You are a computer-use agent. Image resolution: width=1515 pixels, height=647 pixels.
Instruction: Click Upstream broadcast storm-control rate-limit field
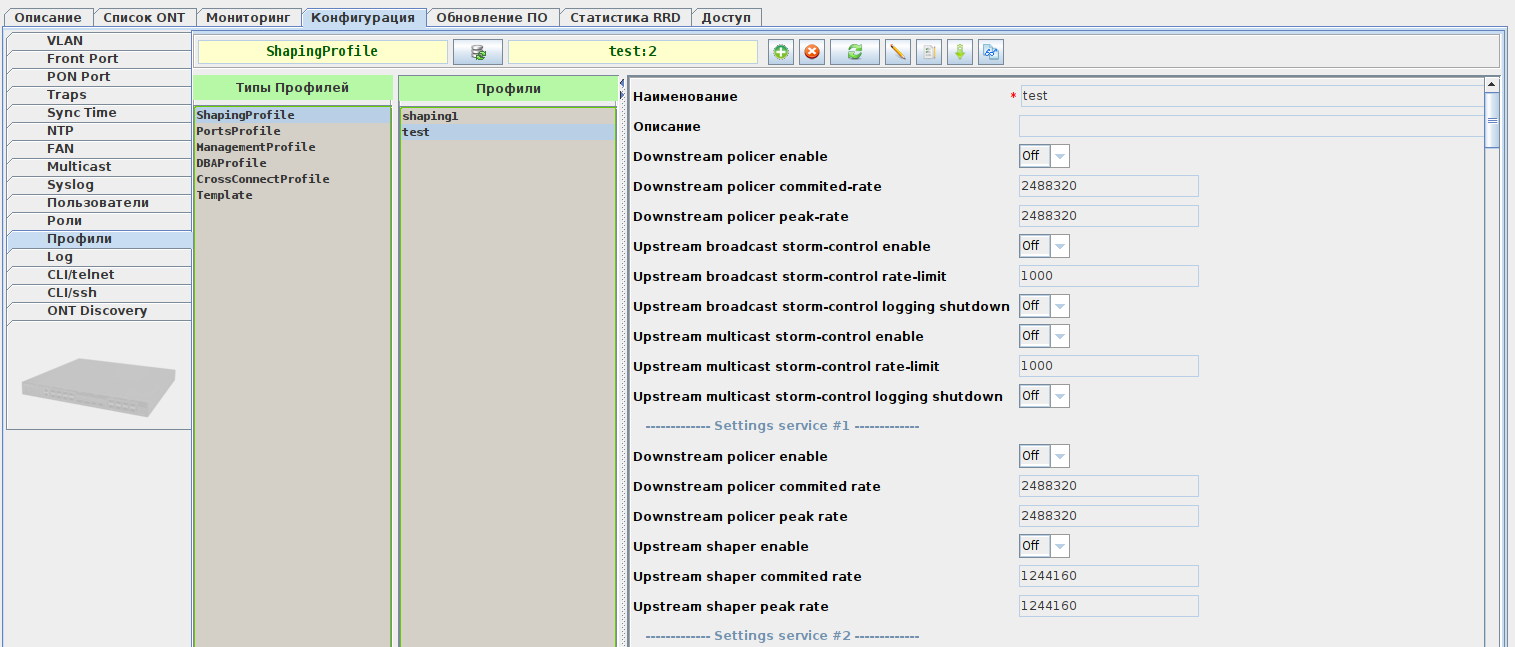coord(1108,276)
